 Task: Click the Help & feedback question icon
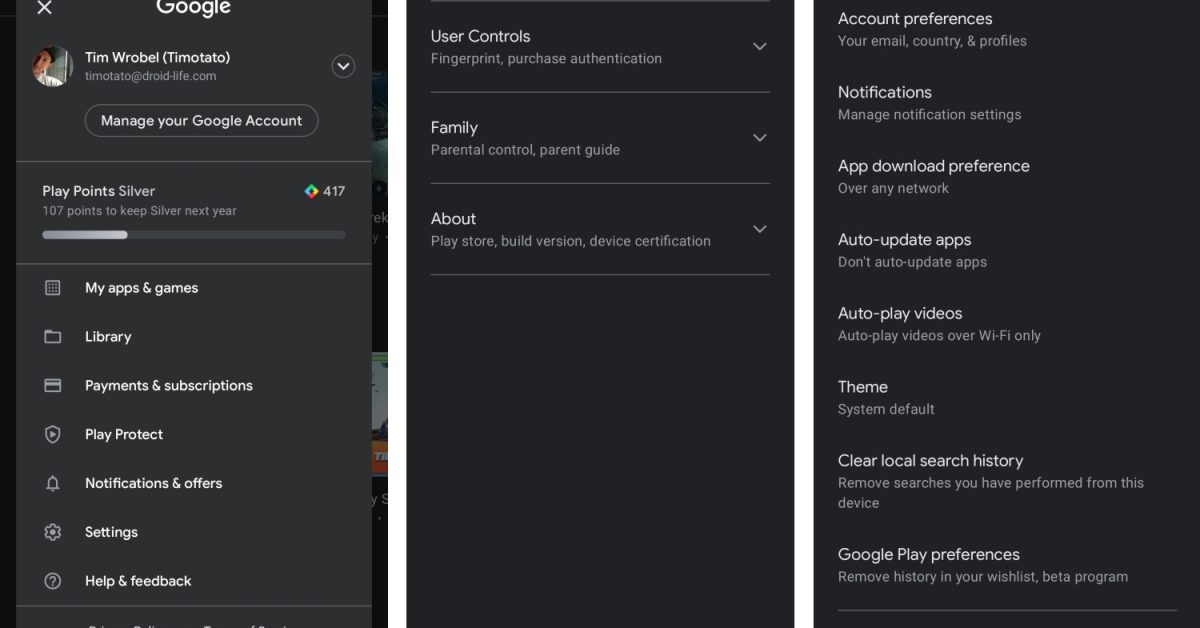click(53, 581)
